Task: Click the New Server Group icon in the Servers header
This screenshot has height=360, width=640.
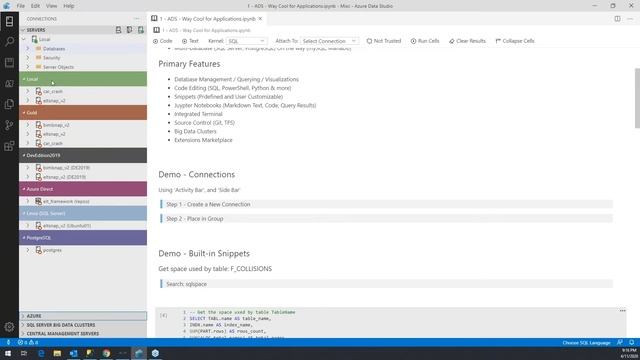Action: 129,30
